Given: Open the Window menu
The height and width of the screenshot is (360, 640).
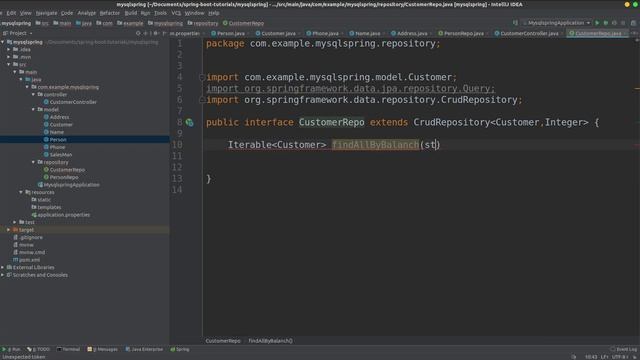Looking at the screenshot, I should click(x=194, y=13).
